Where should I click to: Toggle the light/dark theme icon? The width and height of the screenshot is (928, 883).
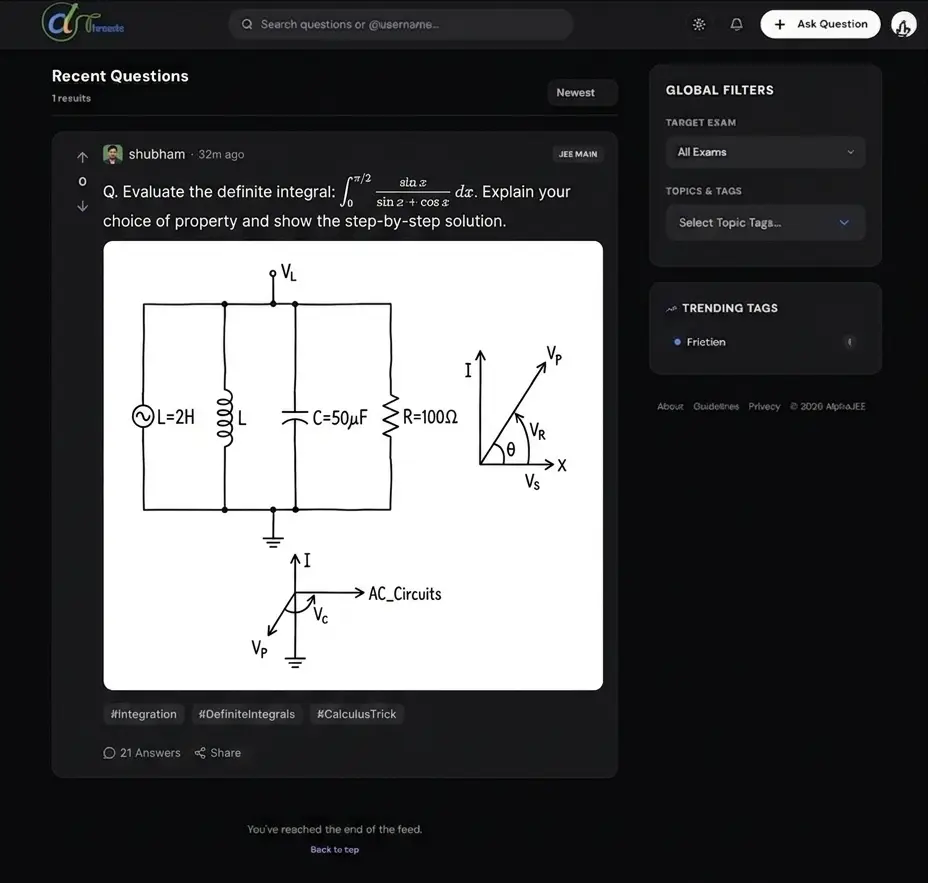[699, 24]
